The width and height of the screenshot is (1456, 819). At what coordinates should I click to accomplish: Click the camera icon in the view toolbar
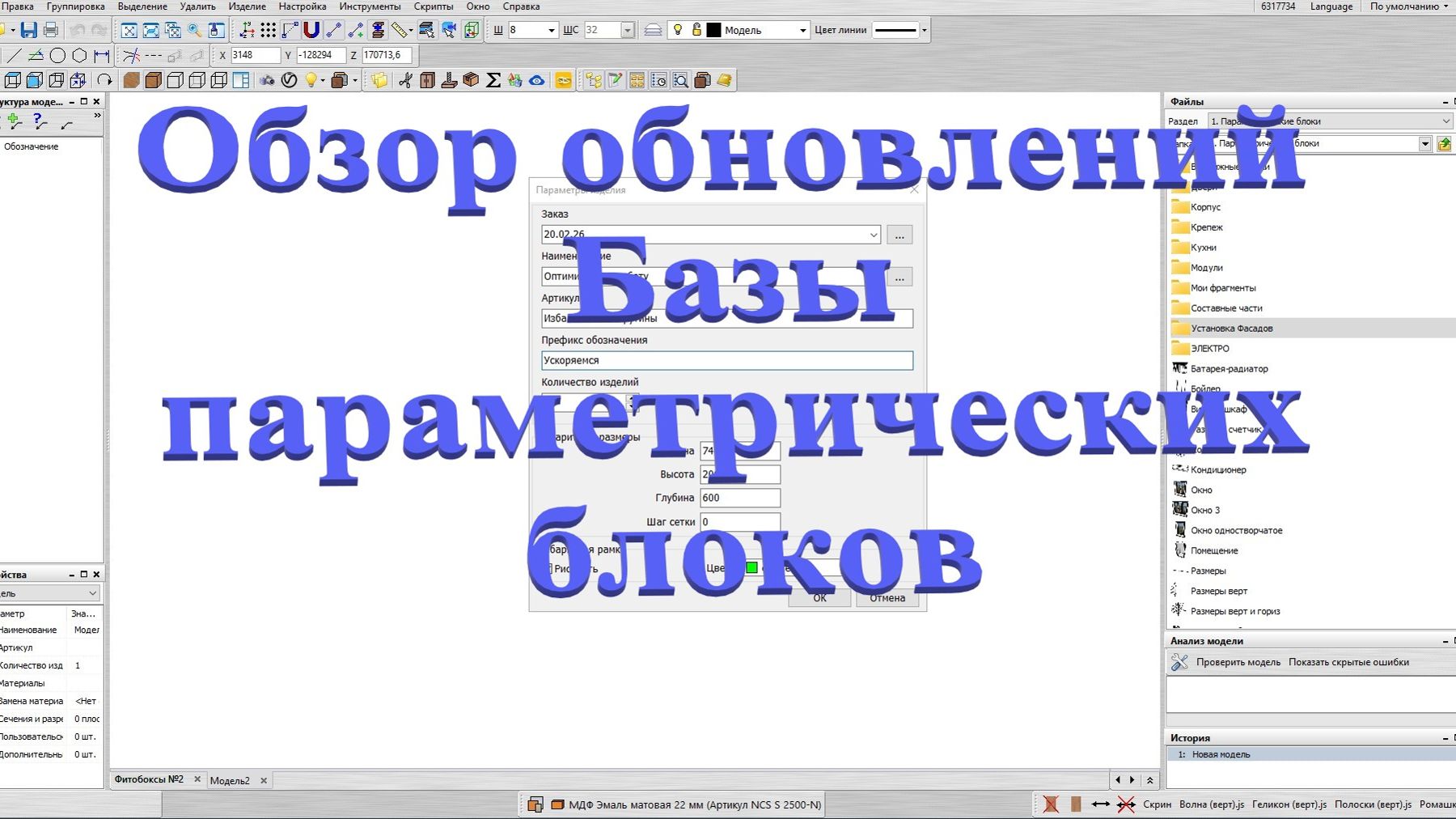click(x=267, y=80)
